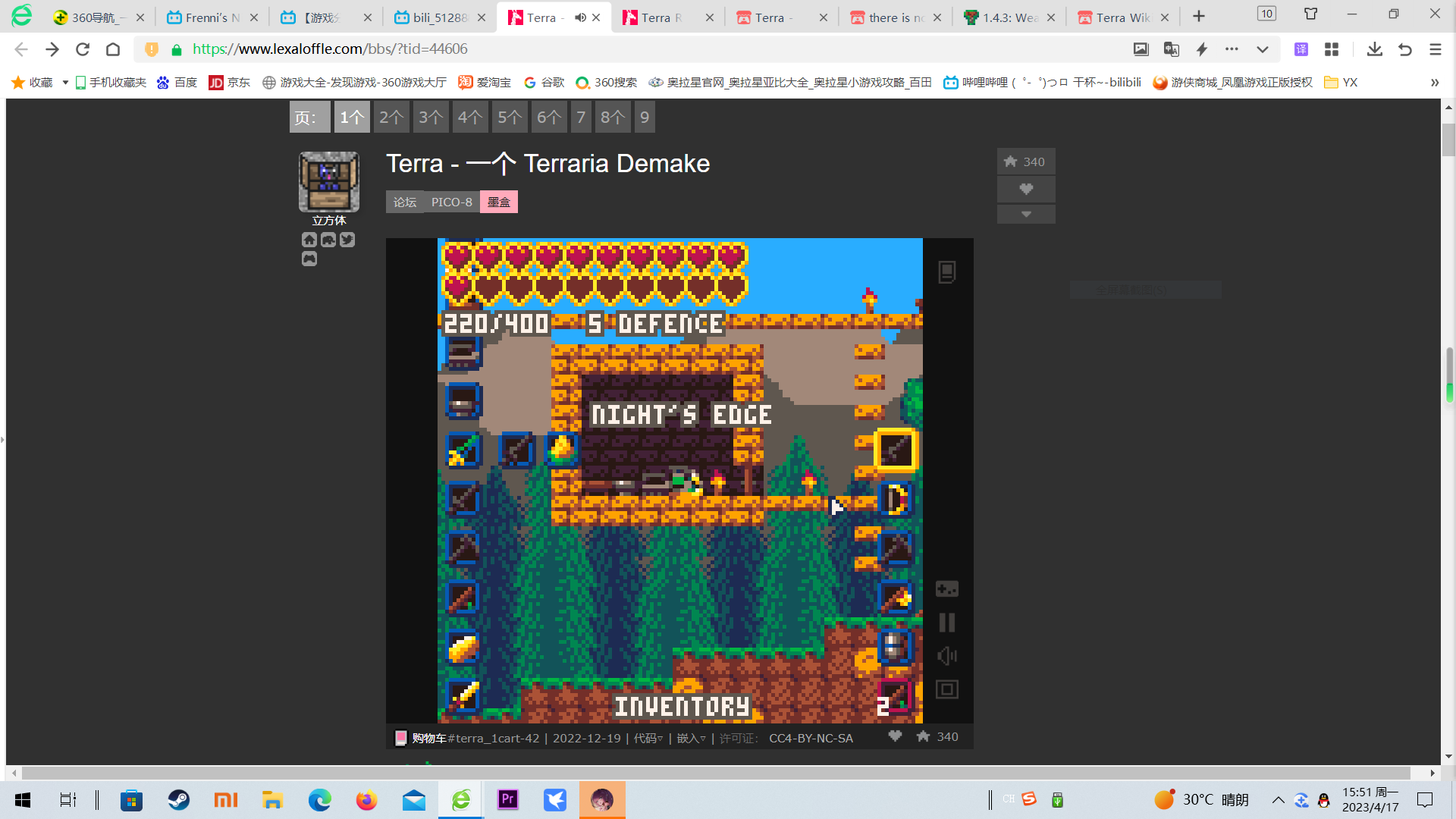Toggle fullscreen for the game player
Viewport: 1456px width, 819px height.
click(946, 689)
